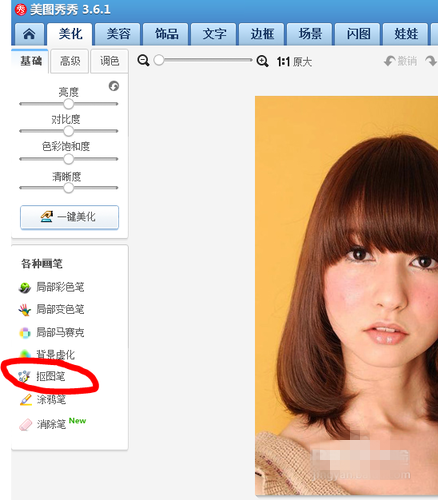Screen dimensions: 438x500
Task: Click the 亮度 label text
Action: [x=69, y=92]
